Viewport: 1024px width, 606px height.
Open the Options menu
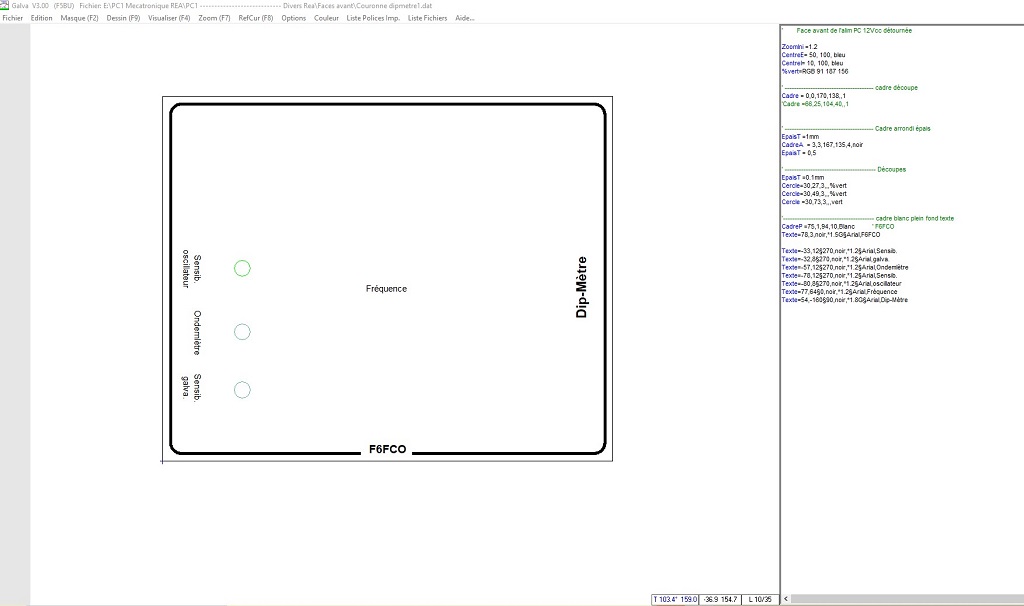click(x=294, y=18)
